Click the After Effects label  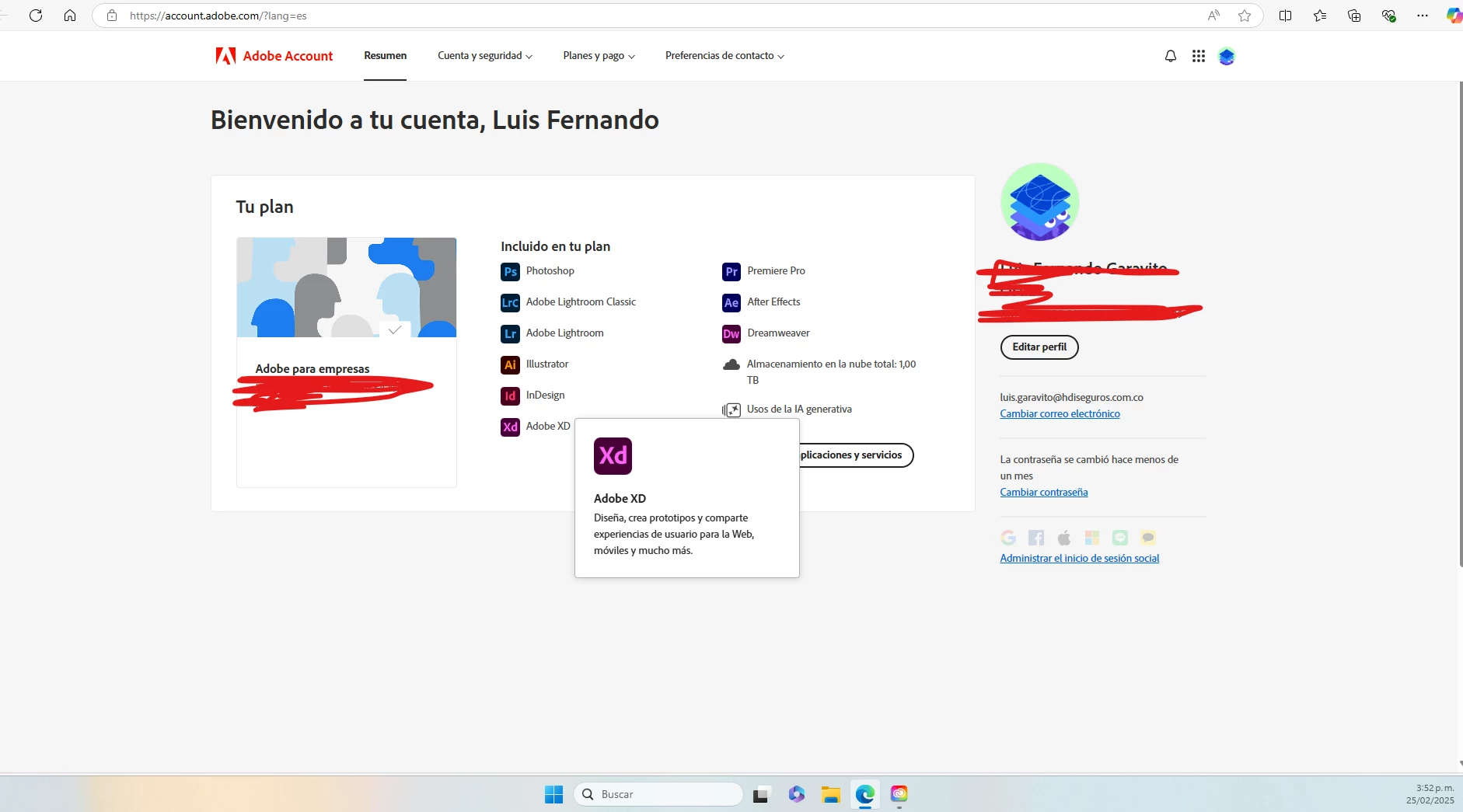(773, 302)
